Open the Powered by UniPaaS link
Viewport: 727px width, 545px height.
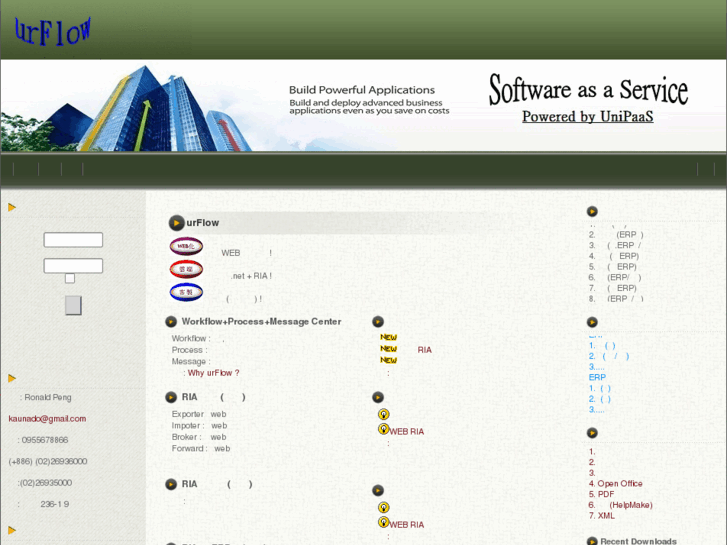pos(587,116)
